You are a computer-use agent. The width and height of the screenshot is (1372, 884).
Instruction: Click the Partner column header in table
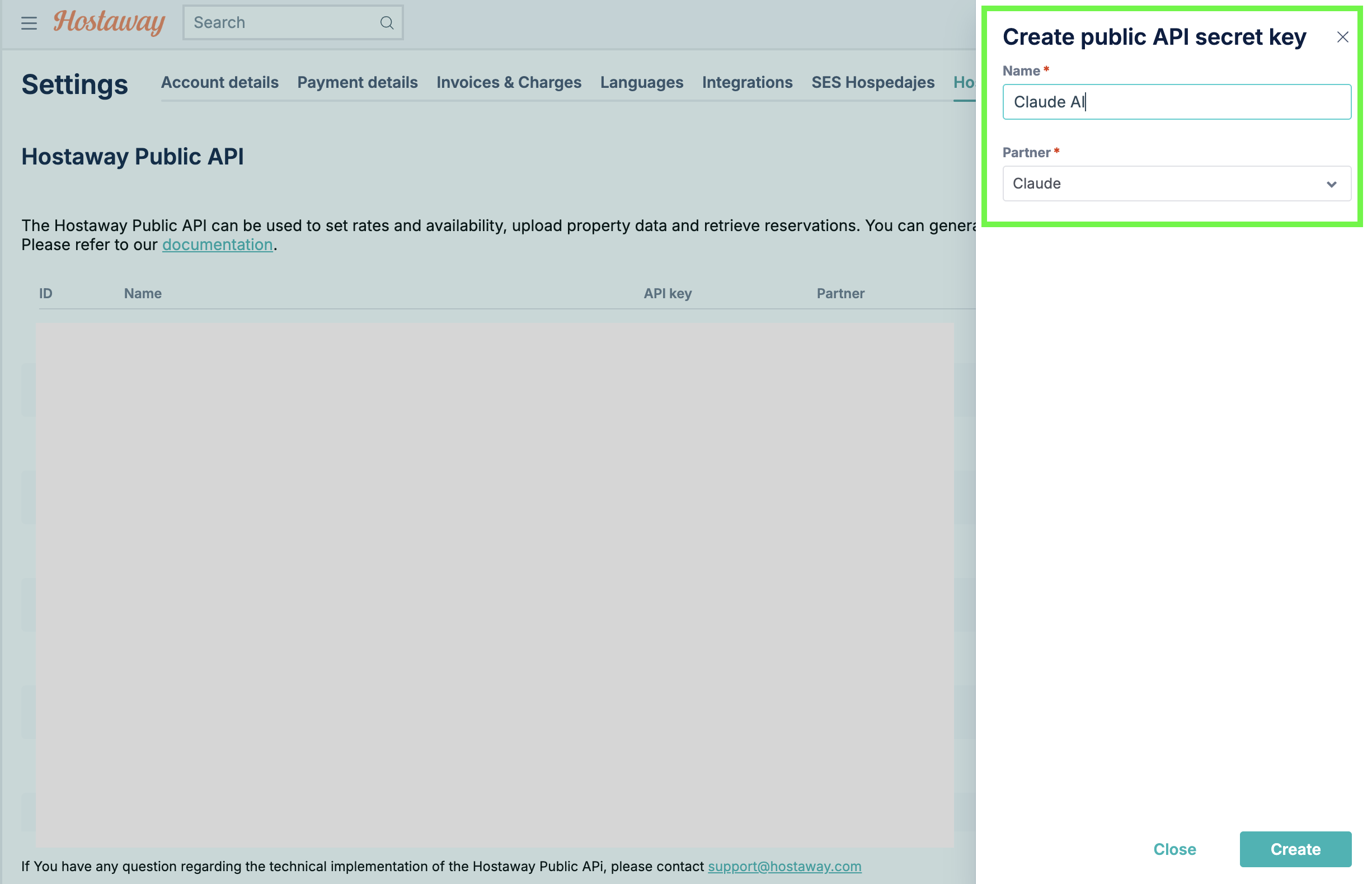840,293
